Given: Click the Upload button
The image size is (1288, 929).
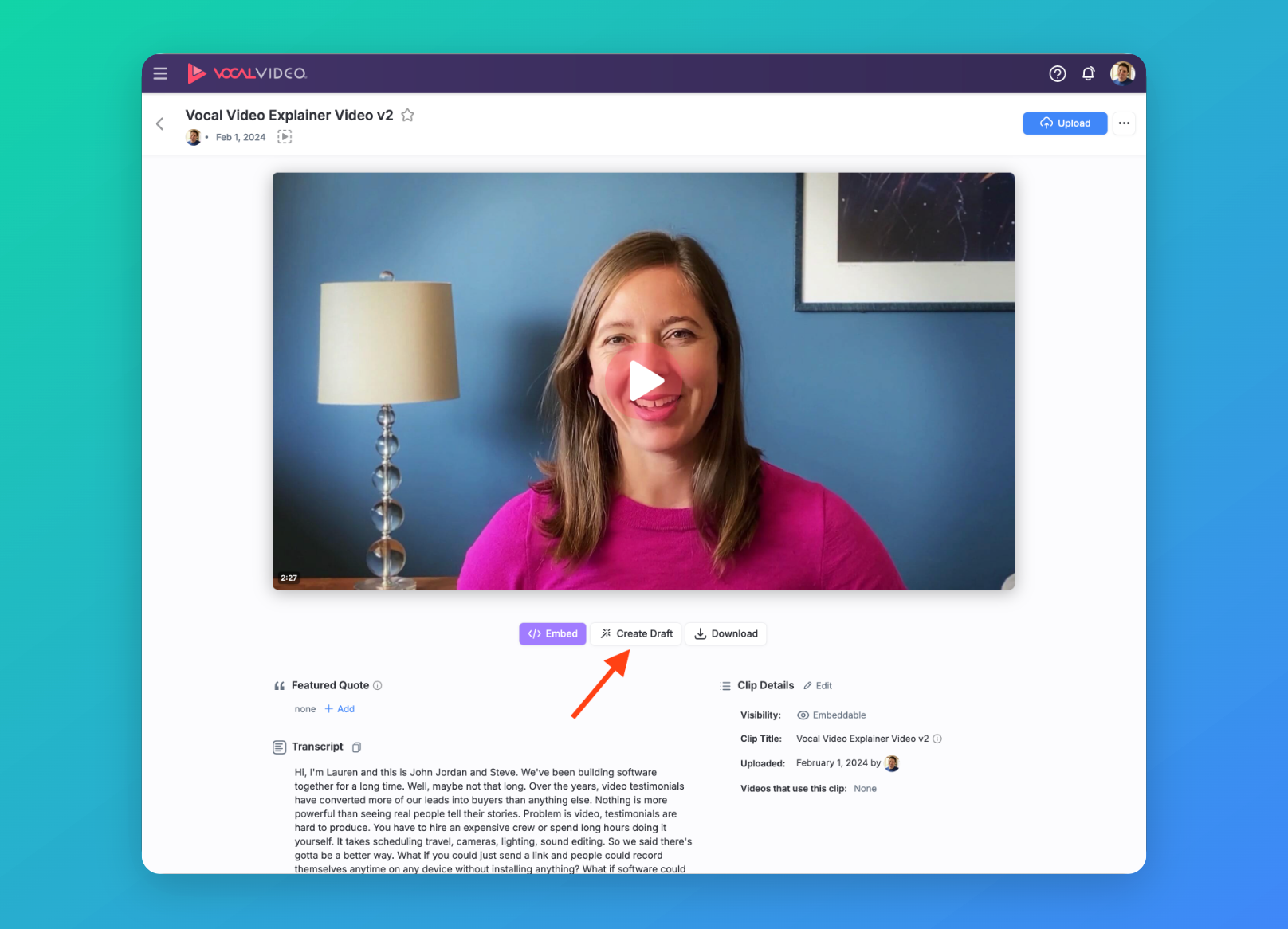Looking at the screenshot, I should [x=1065, y=123].
